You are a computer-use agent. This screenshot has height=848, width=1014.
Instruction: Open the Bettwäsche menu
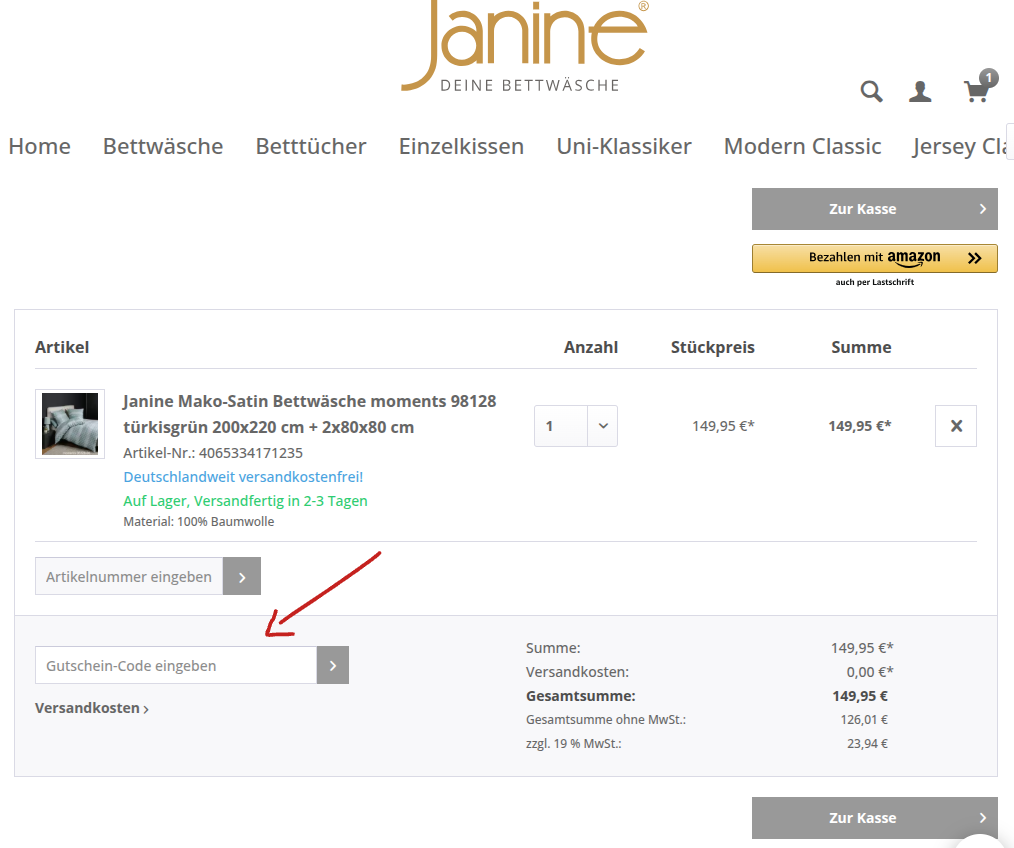tap(163, 146)
